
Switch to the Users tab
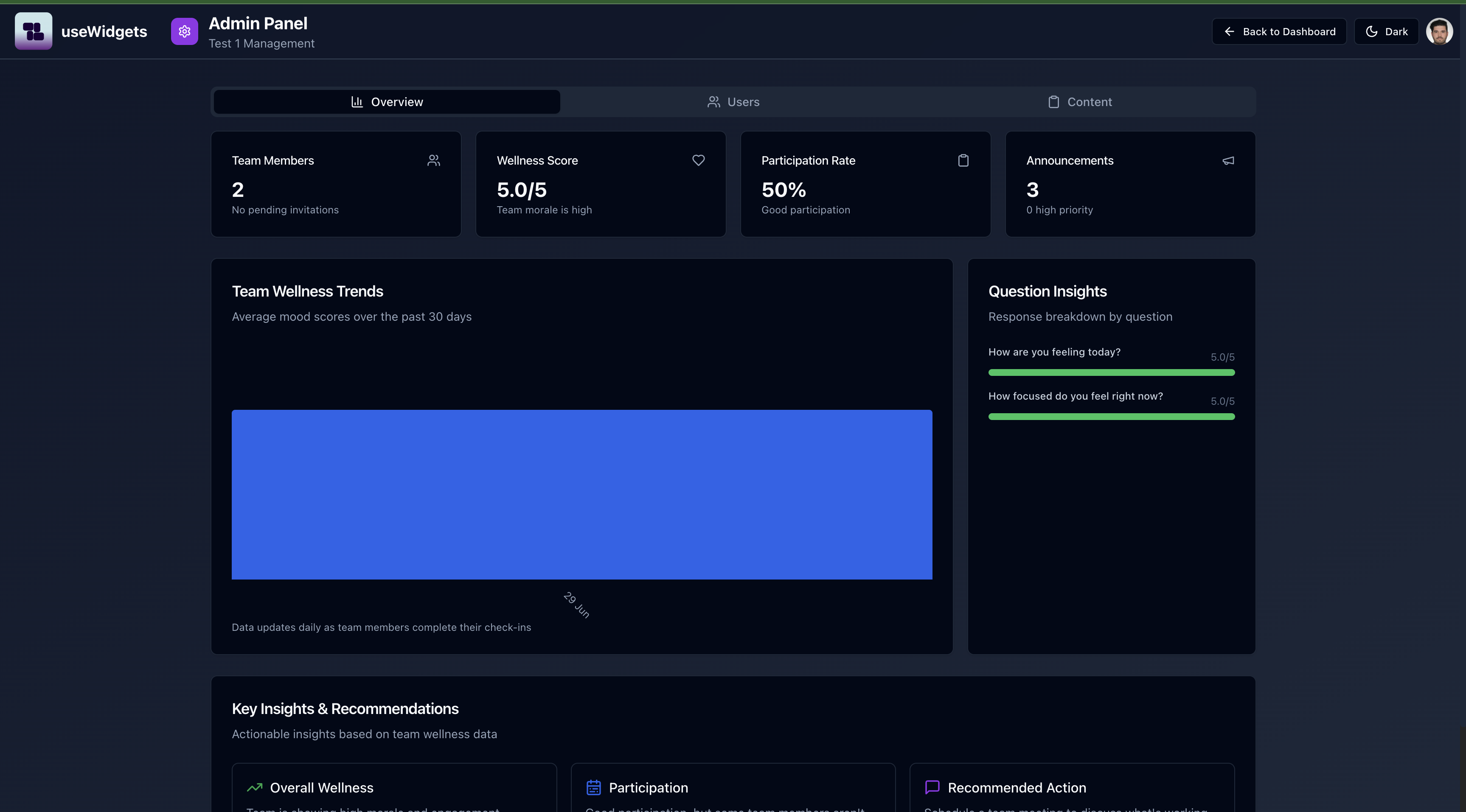pyautogui.click(x=733, y=102)
